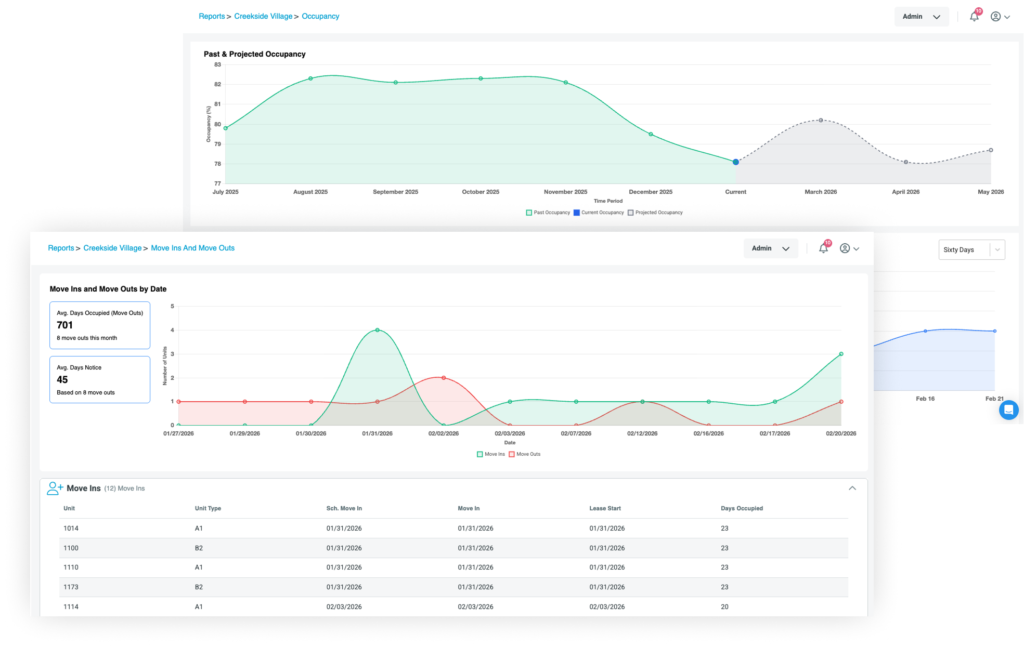Toggle Projected Occupancy legend series

(x=656, y=212)
